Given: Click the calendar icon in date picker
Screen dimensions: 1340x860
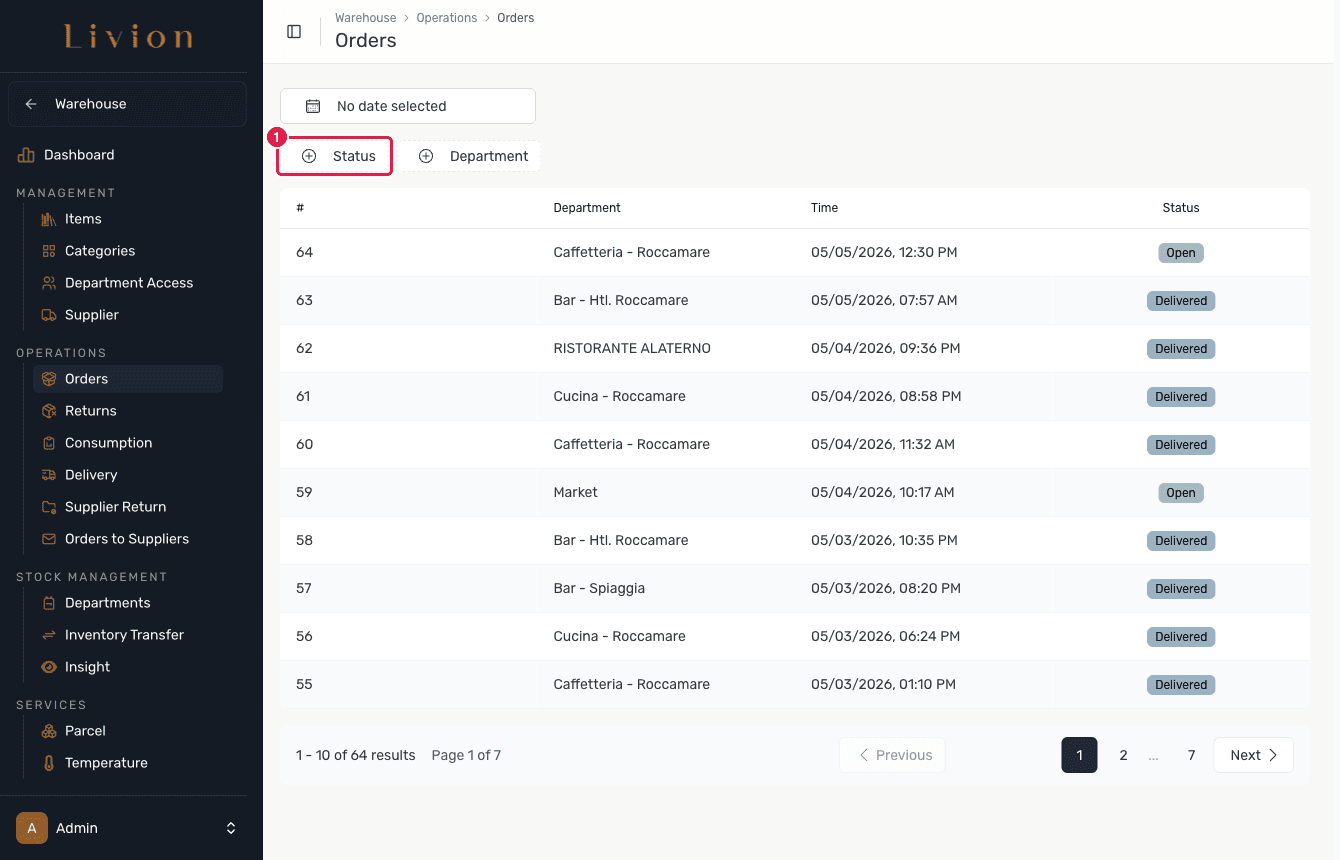Looking at the screenshot, I should point(313,106).
